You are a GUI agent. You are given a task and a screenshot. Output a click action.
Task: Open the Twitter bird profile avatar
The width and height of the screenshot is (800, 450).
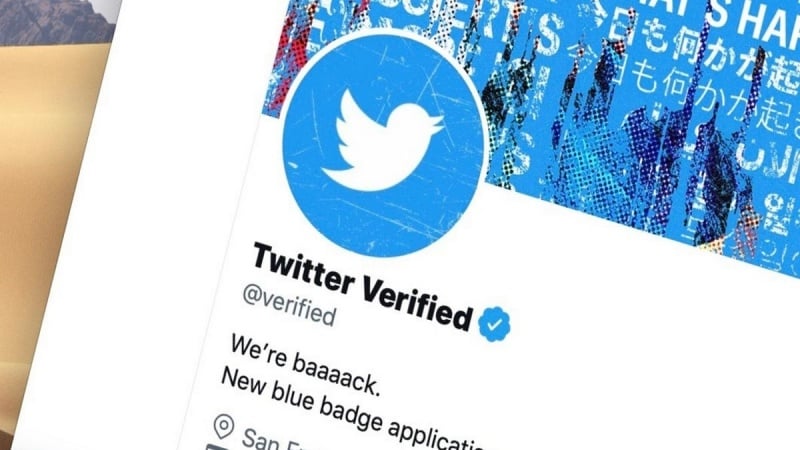[383, 144]
